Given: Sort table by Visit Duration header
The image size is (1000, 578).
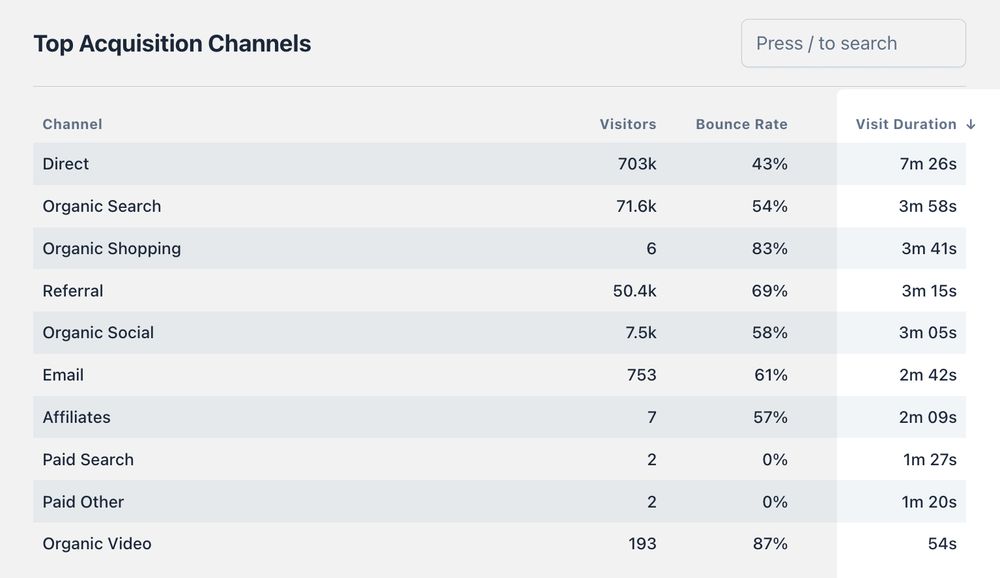Looking at the screenshot, I should (x=905, y=125).
